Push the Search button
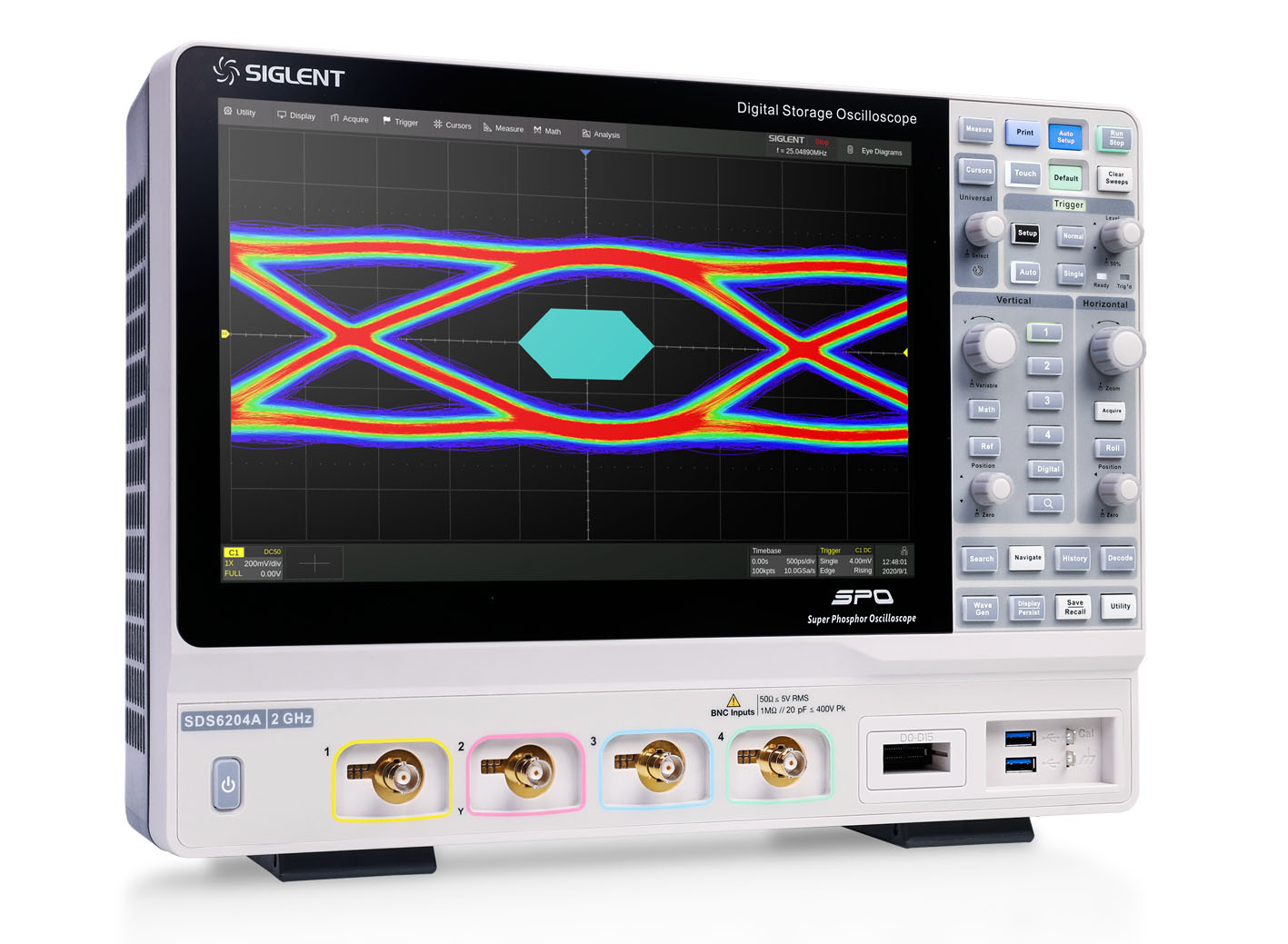1288x944 pixels. pos(981,559)
